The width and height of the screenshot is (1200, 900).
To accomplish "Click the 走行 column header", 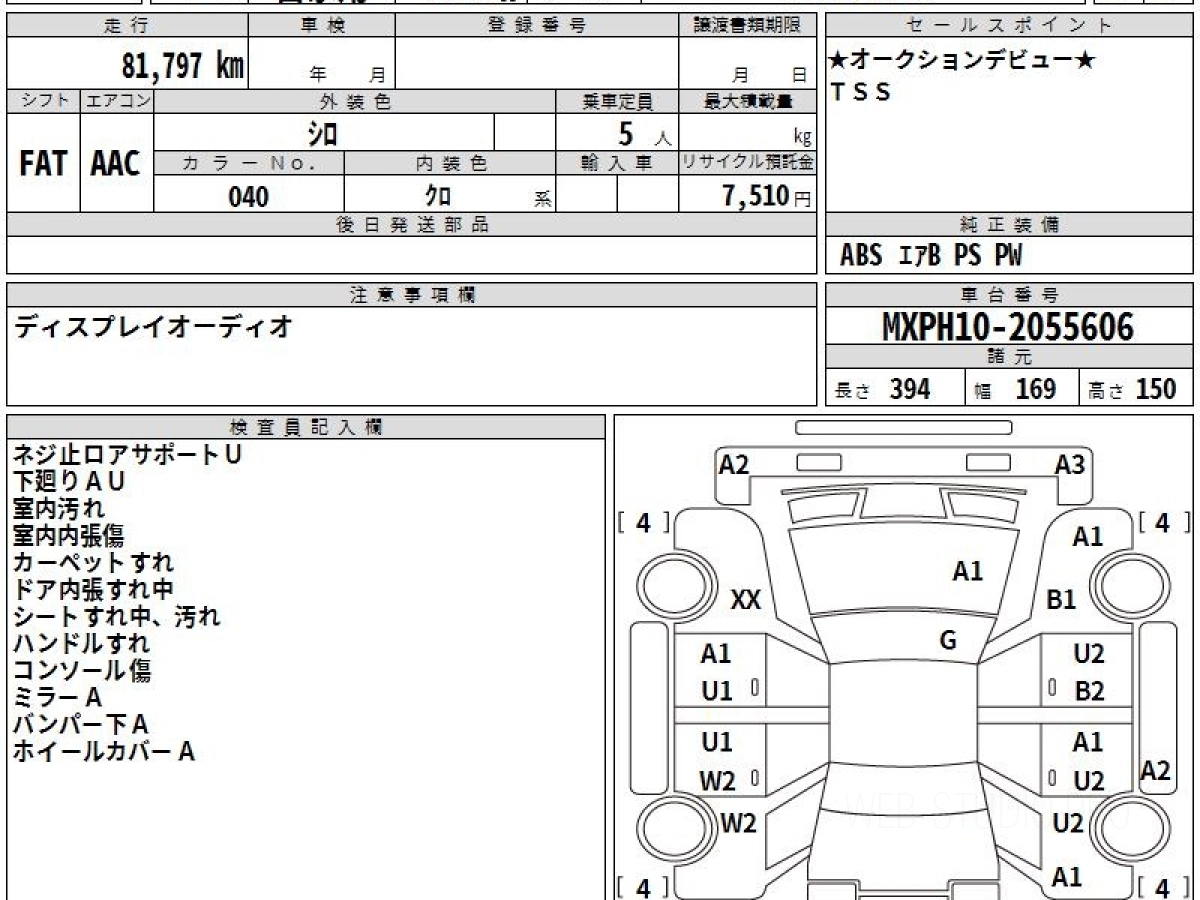I will click(x=127, y=26).
